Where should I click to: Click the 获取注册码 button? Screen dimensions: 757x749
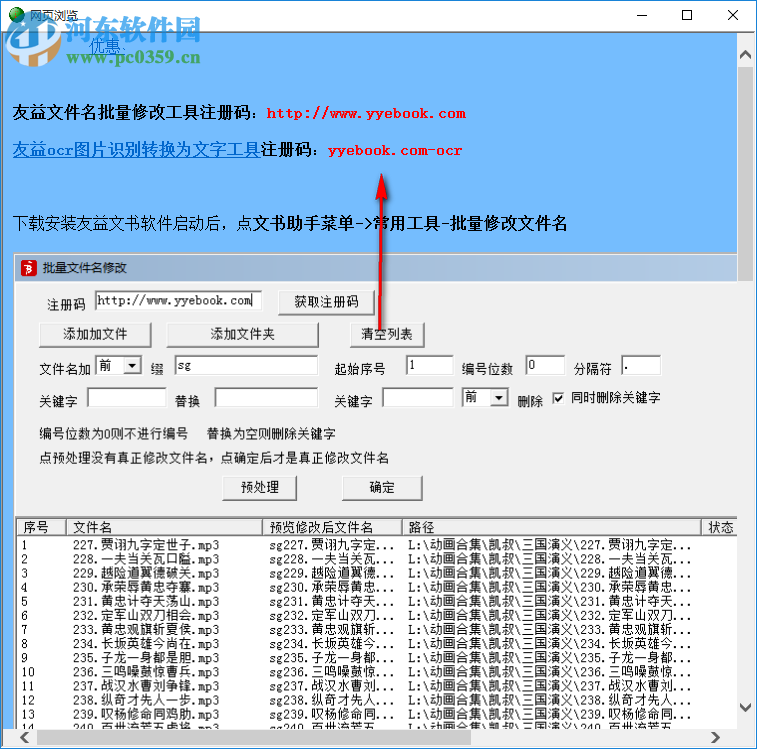point(326,302)
